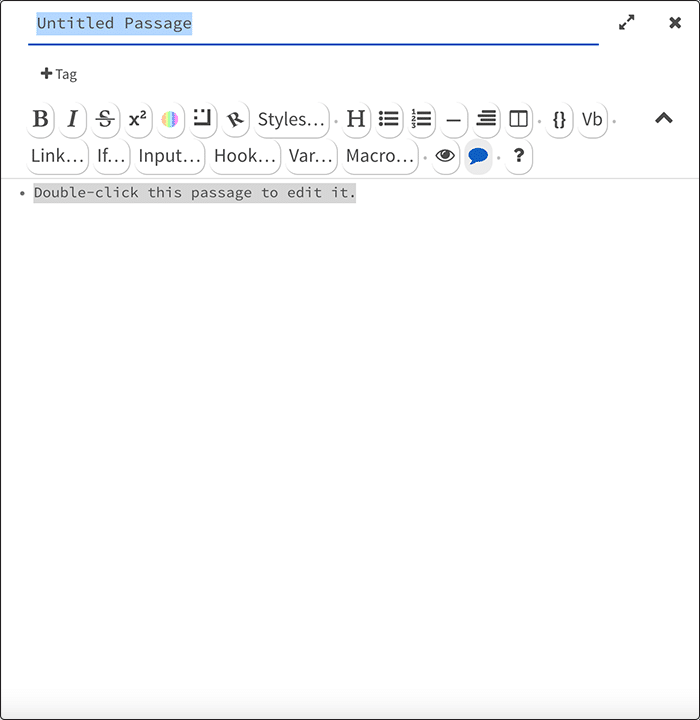Click the borders icon button
700x720 pixels.
point(203,120)
